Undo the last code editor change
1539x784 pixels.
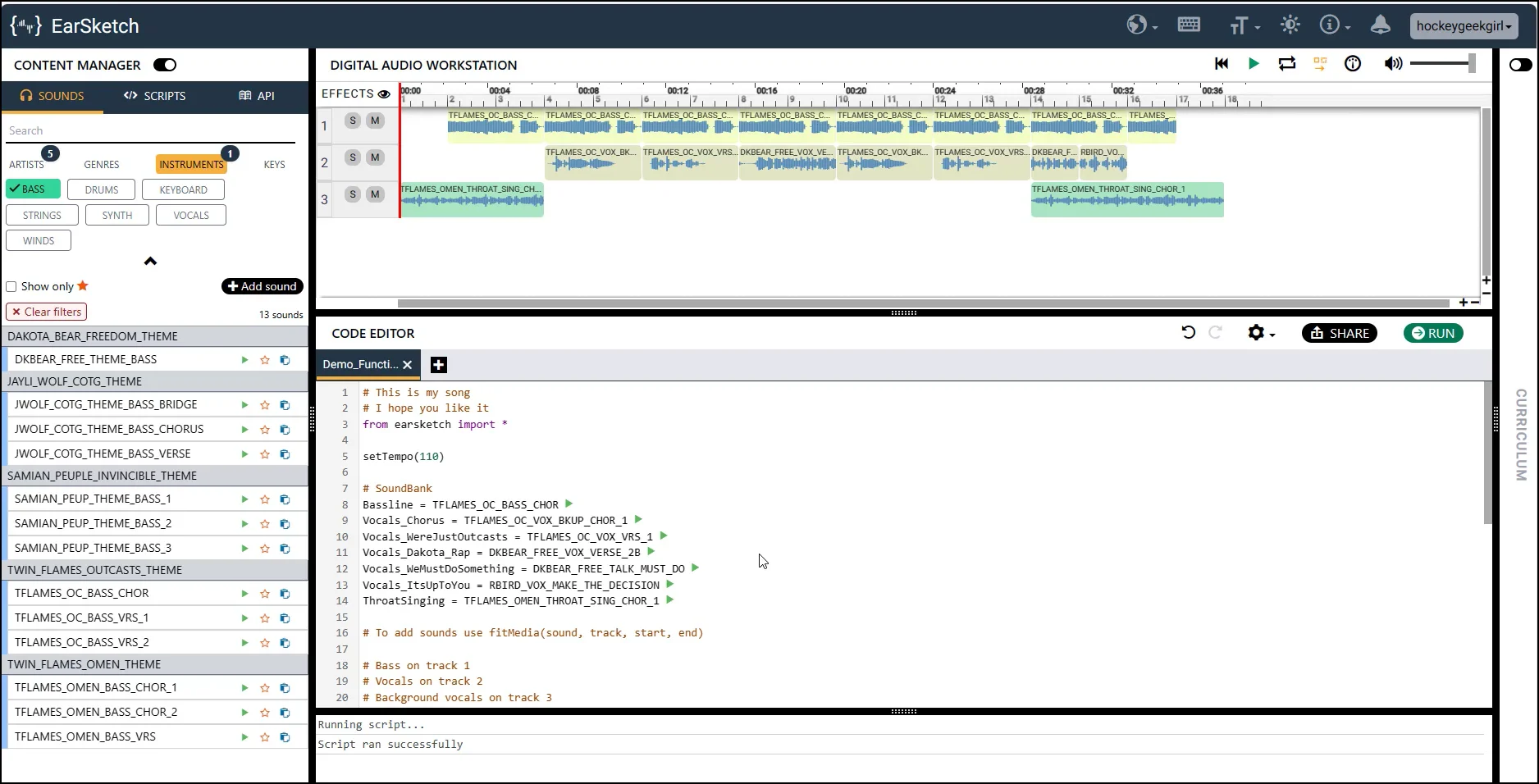point(1189,333)
